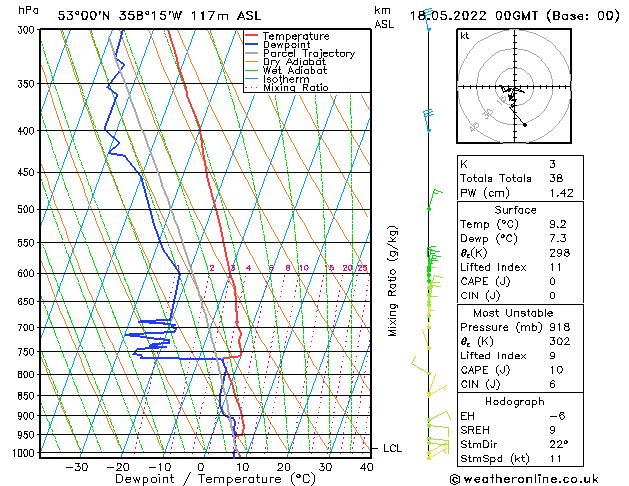Image resolution: width=629 pixels, height=486 pixels.
Task: Click the Surface section heading
Action: point(515,210)
